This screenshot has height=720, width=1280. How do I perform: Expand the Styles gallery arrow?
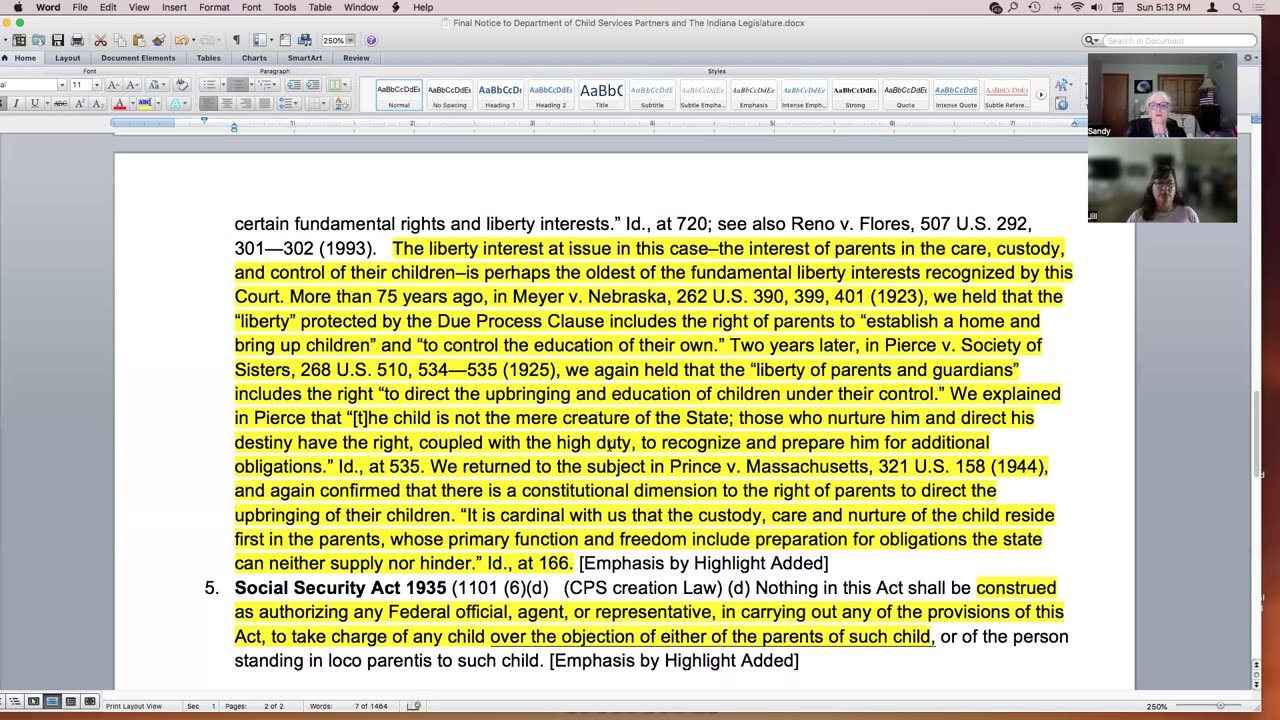1041,95
